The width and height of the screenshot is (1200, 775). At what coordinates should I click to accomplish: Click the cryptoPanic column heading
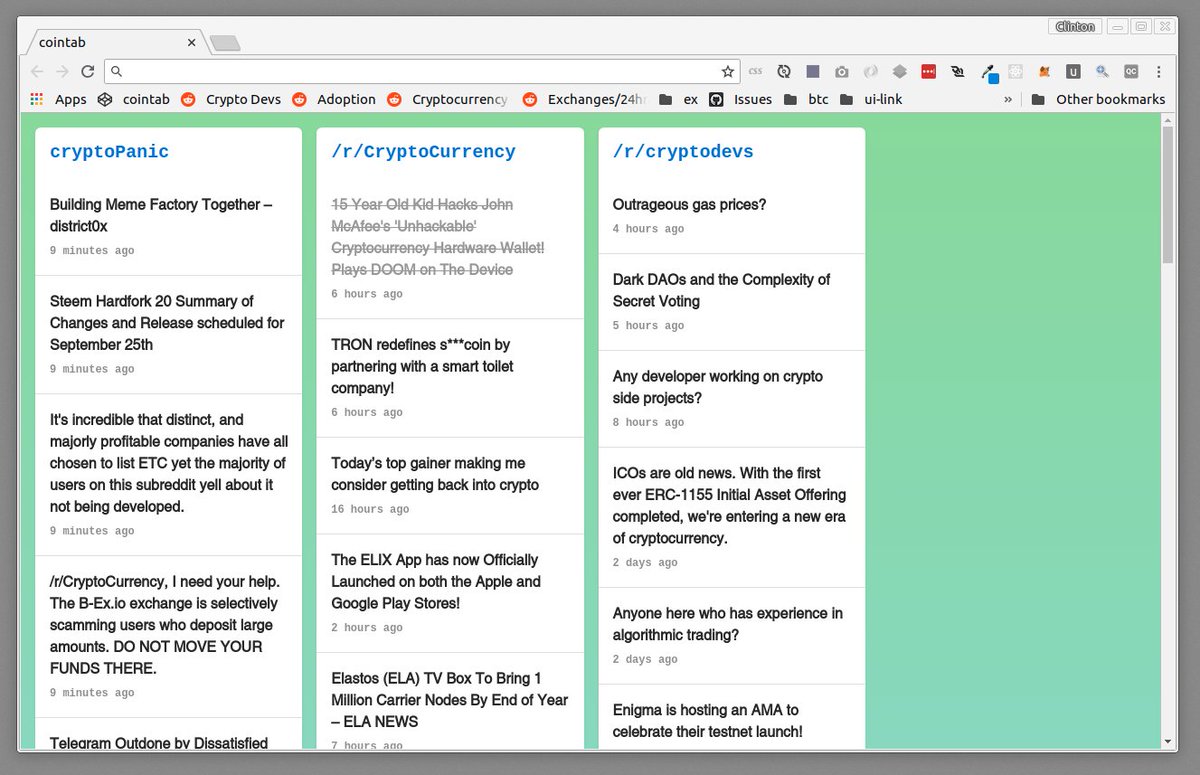[x=109, y=152]
